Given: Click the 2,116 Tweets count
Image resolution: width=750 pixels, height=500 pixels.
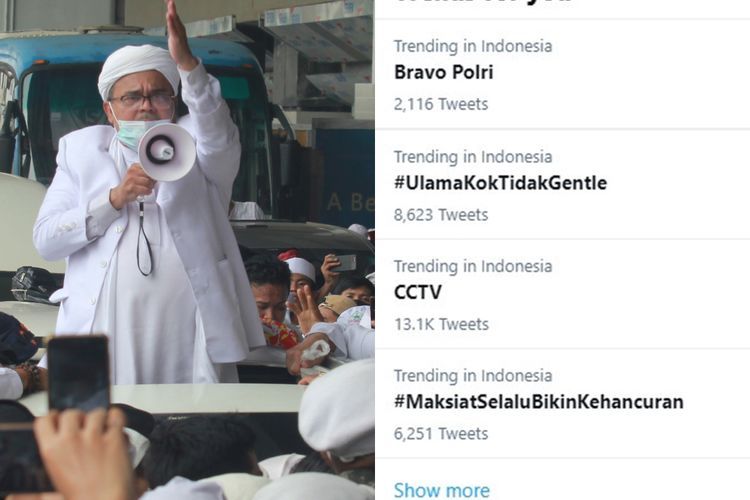Looking at the screenshot, I should (441, 104).
